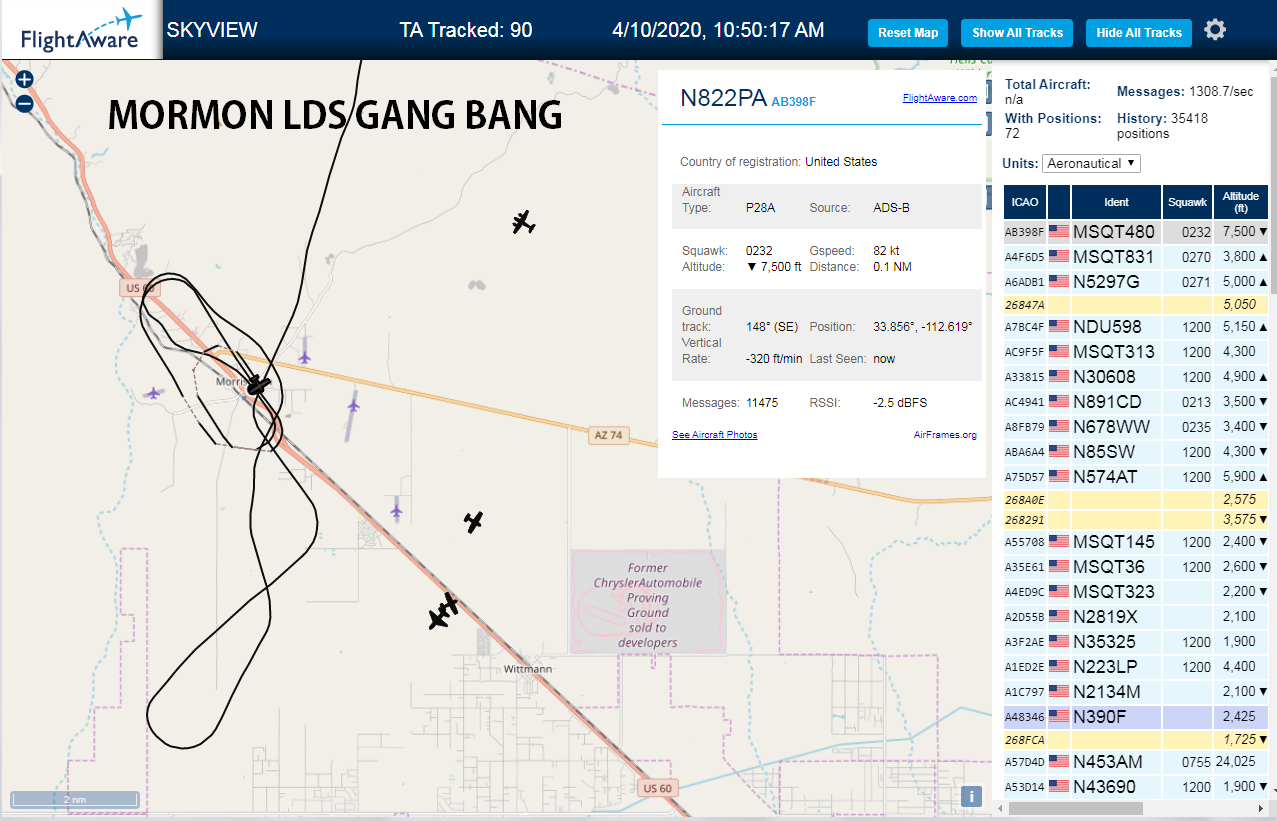Open map attribution info icon

pos(970,797)
